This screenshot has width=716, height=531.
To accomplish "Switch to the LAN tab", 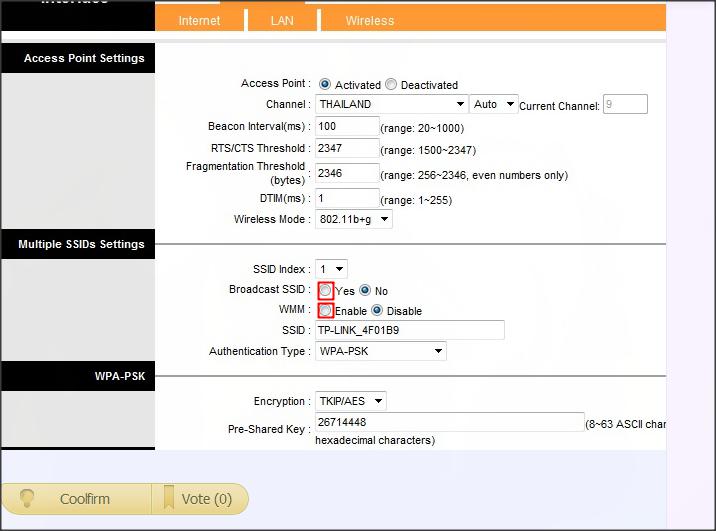I will 282,21.
